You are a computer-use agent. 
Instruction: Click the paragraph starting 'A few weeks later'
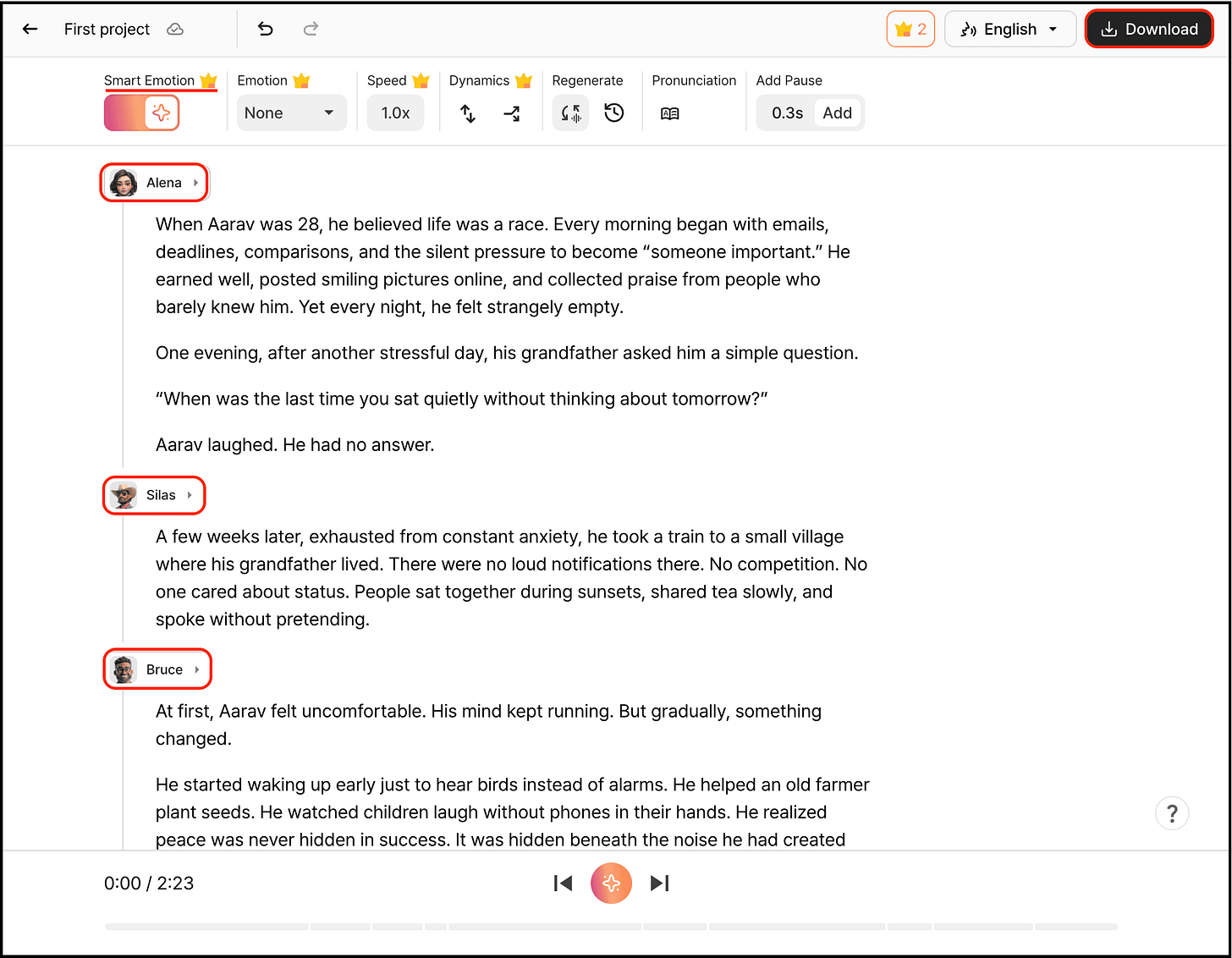coord(511,578)
